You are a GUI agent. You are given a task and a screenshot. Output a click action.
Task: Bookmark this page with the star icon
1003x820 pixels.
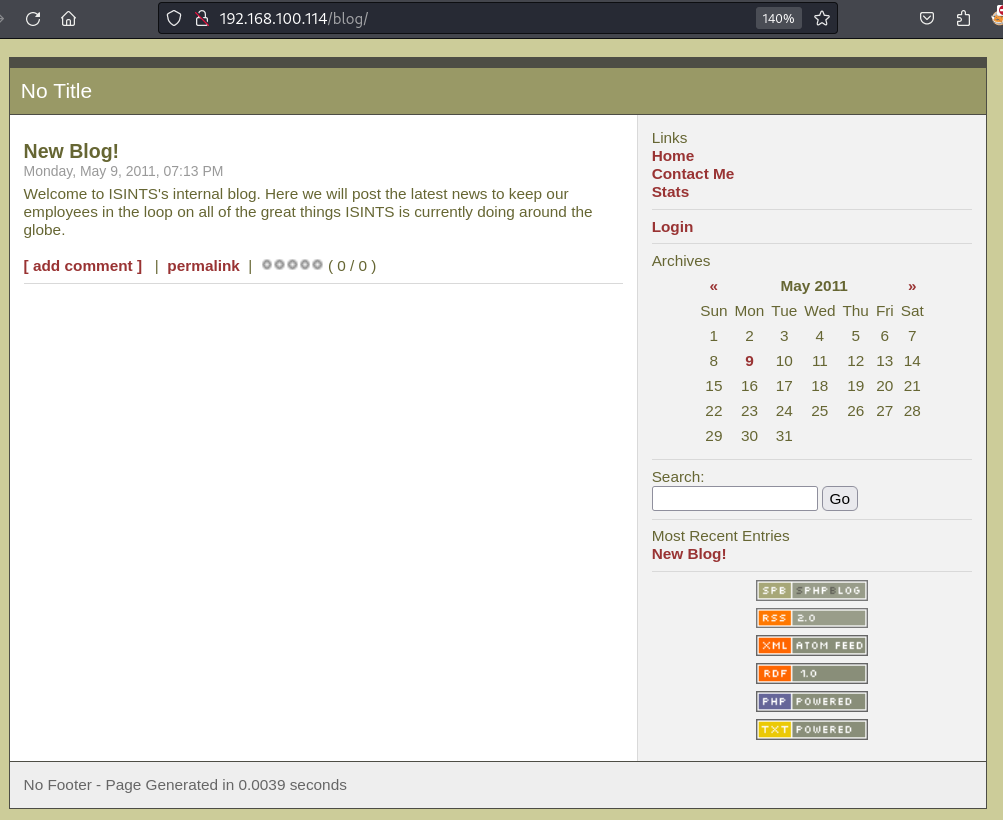822,18
